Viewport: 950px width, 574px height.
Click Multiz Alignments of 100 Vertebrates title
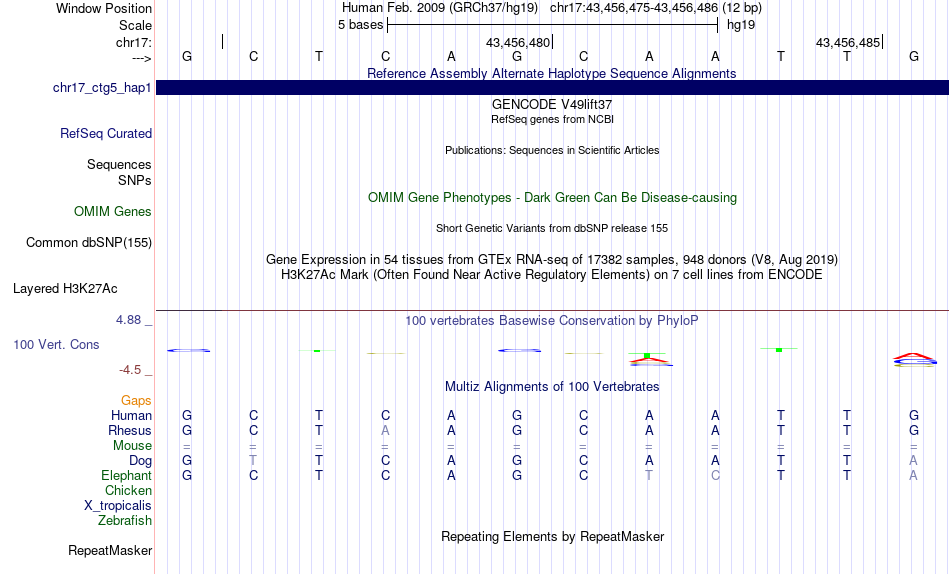point(552,387)
